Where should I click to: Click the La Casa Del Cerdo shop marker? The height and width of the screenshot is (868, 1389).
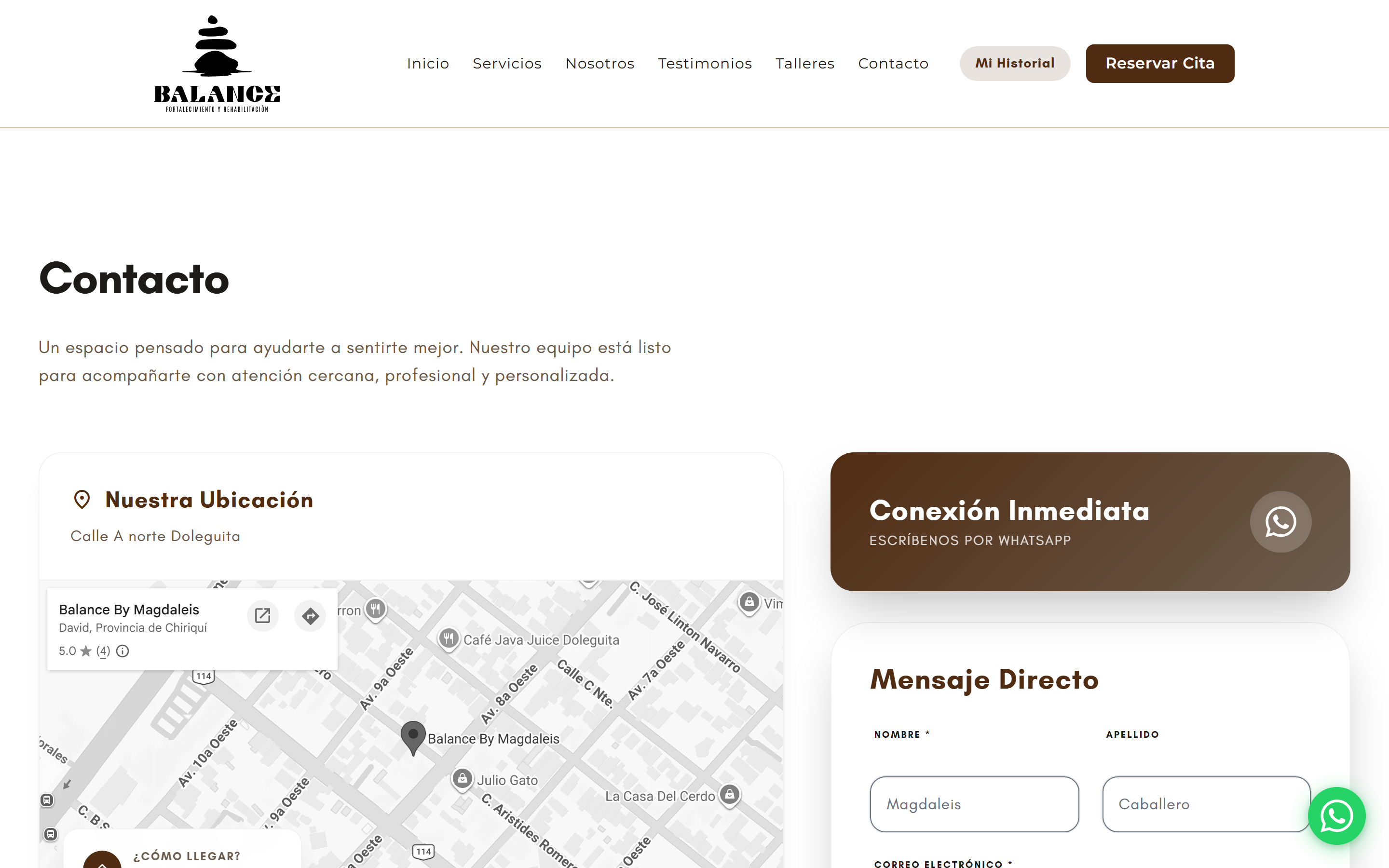pyautogui.click(x=730, y=795)
